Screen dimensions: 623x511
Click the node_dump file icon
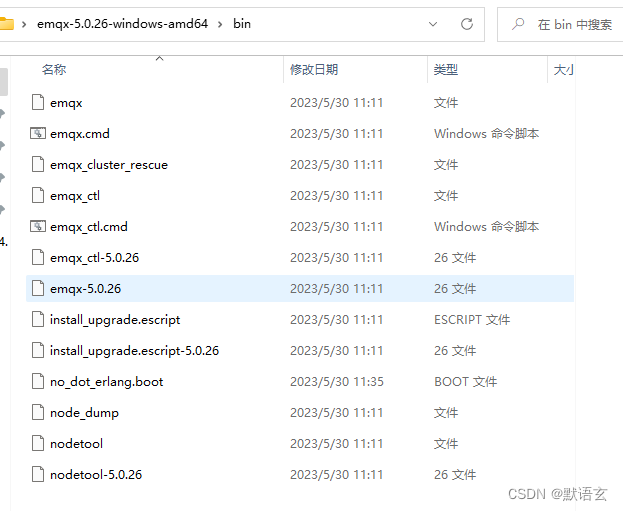38,412
